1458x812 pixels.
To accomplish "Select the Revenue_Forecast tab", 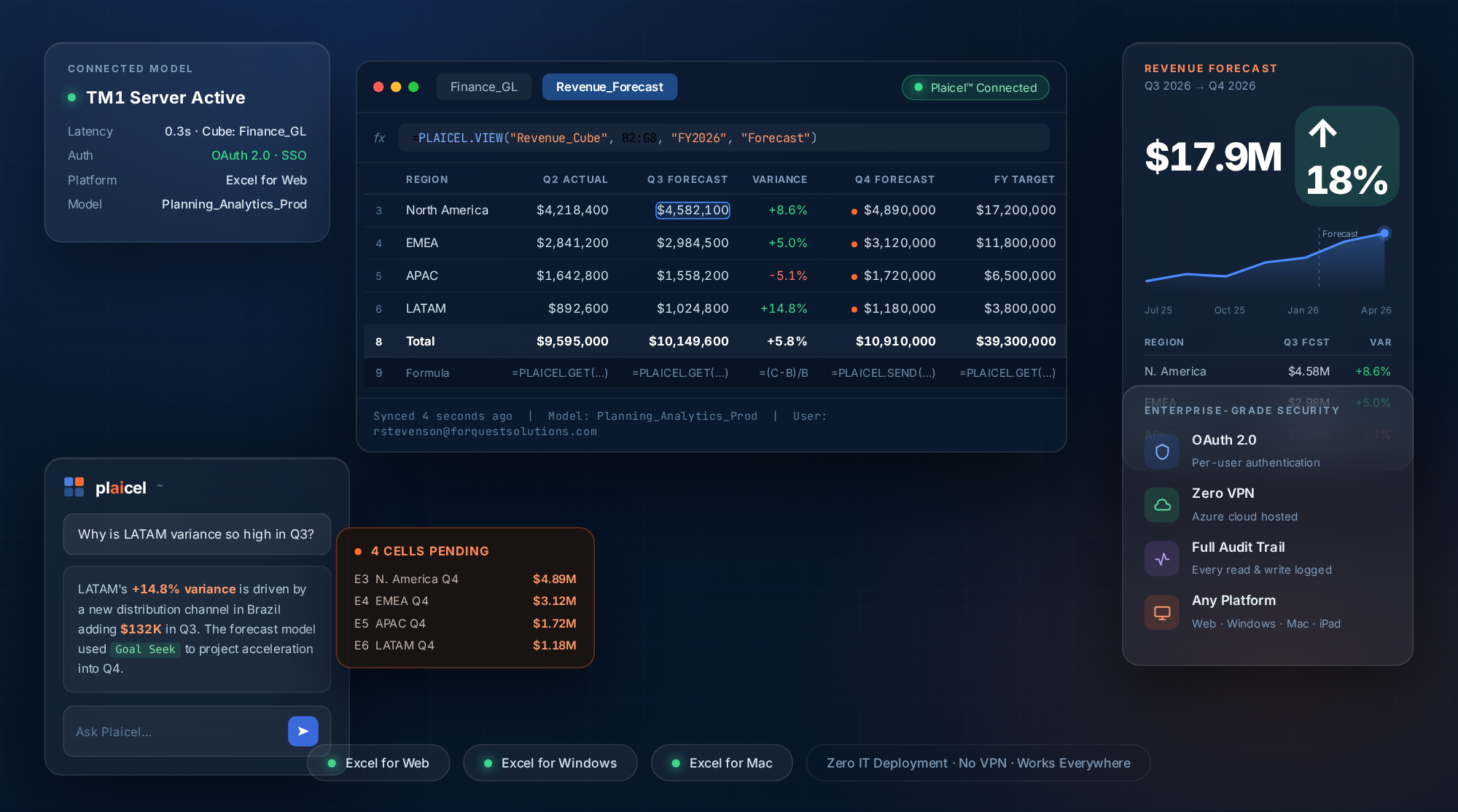I will click(x=609, y=87).
